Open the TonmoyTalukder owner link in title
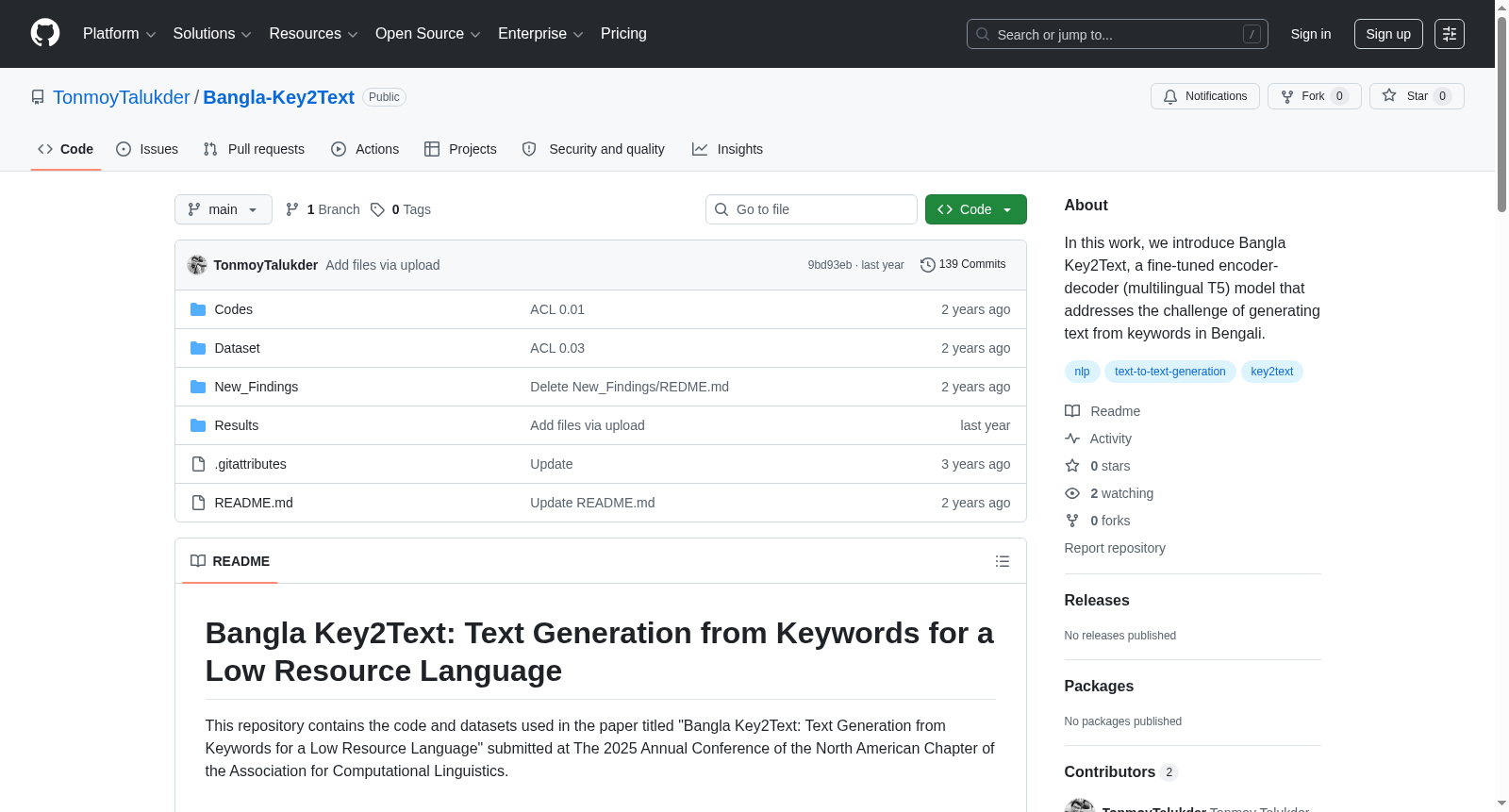This screenshot has width=1509, height=812. [x=122, y=97]
